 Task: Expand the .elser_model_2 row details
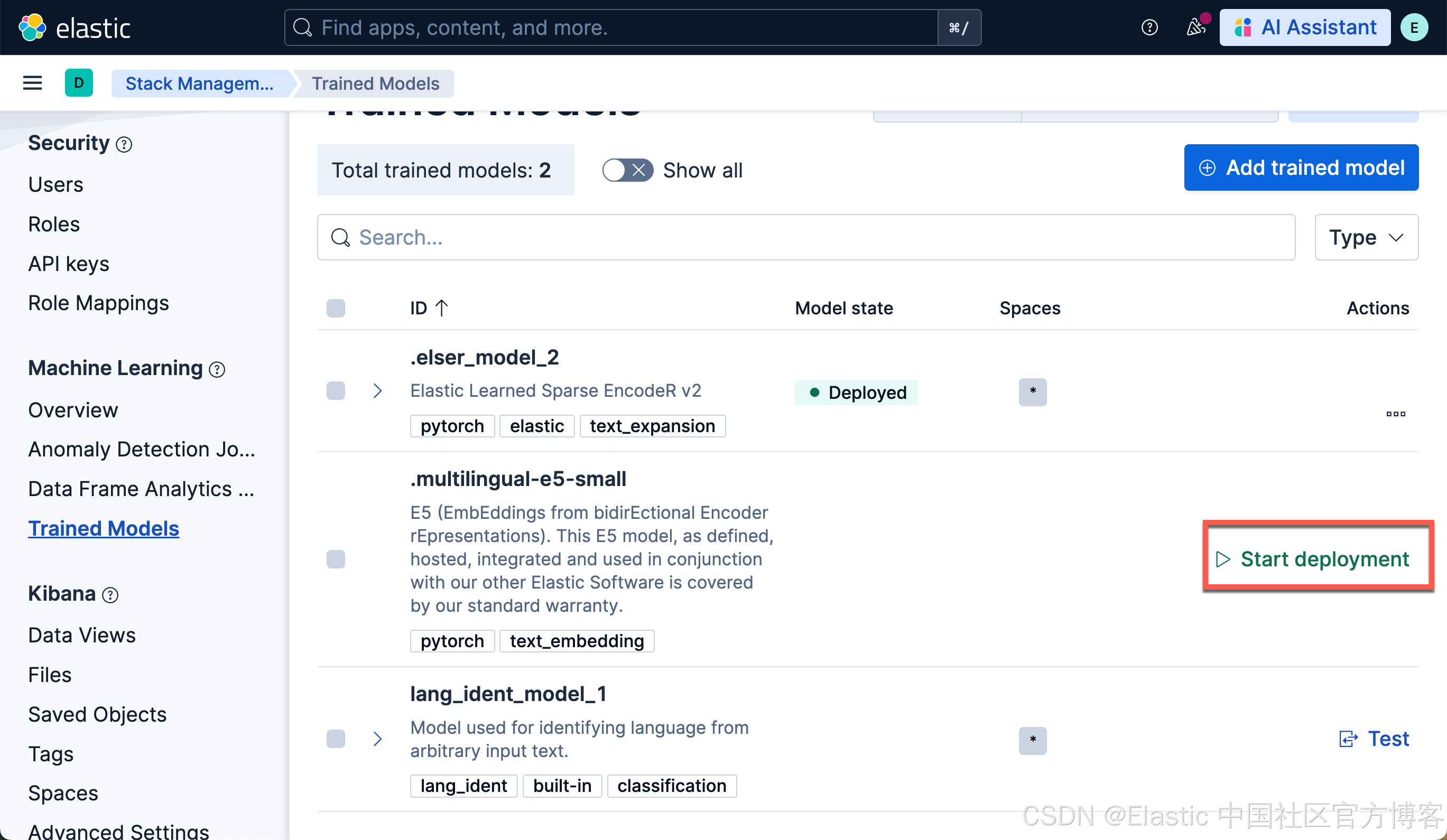point(377,391)
